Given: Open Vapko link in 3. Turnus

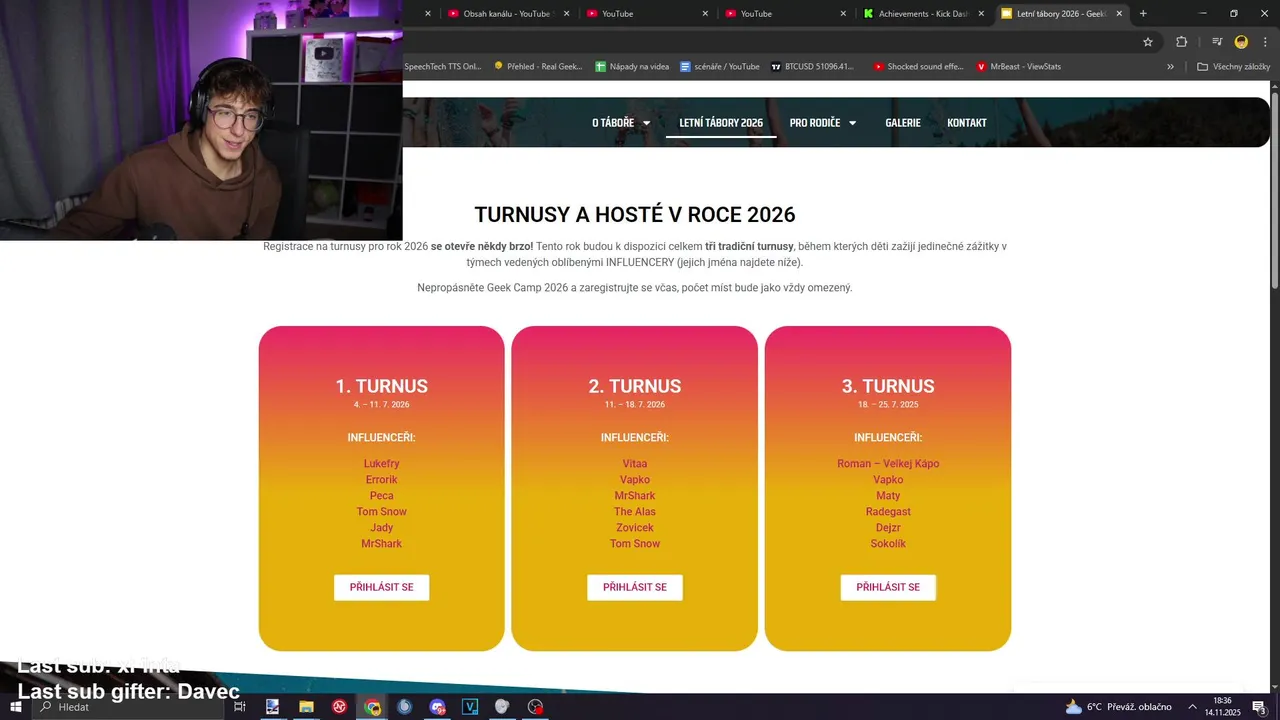Looking at the screenshot, I should click(x=888, y=480).
